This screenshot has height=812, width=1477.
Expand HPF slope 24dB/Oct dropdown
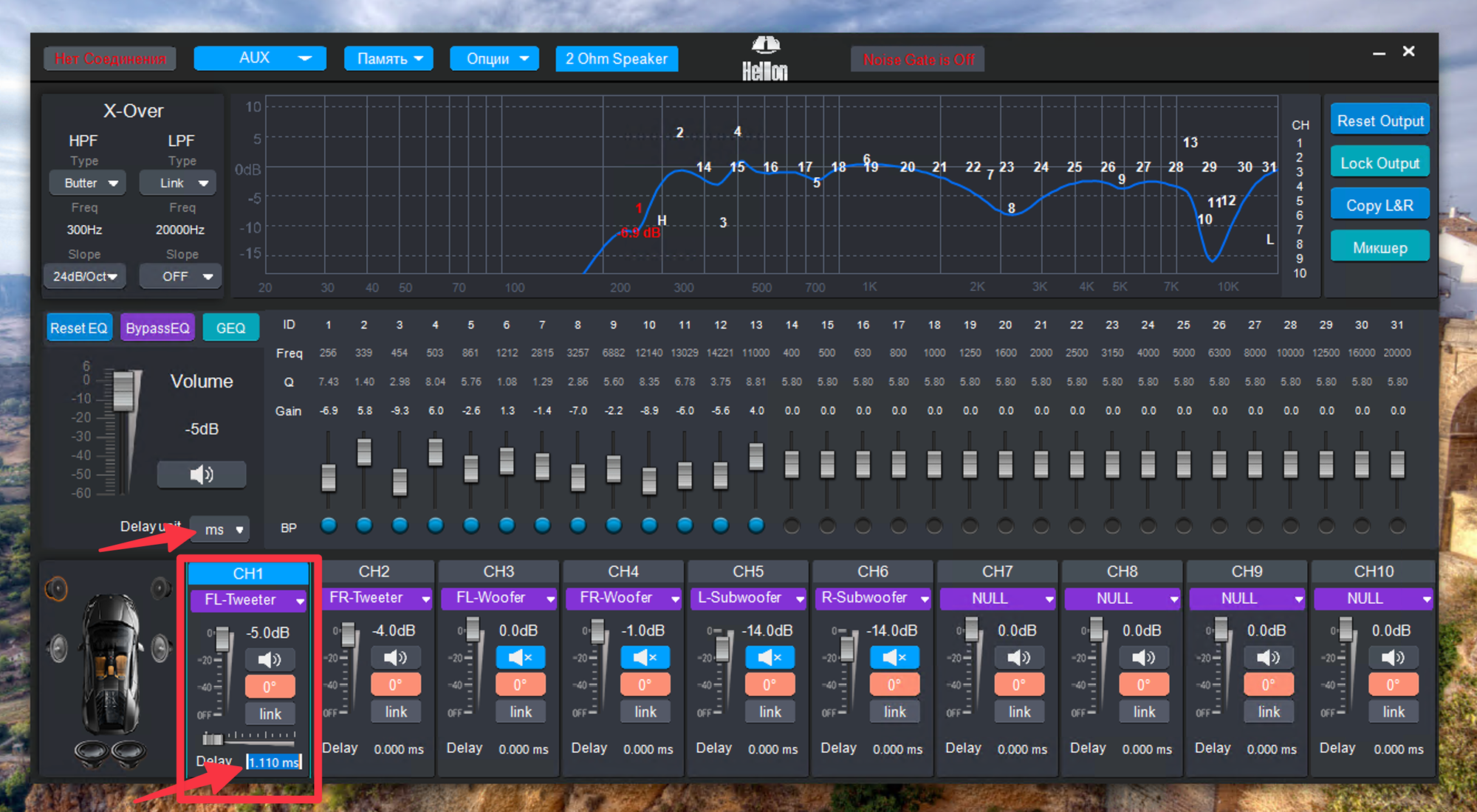pos(85,276)
